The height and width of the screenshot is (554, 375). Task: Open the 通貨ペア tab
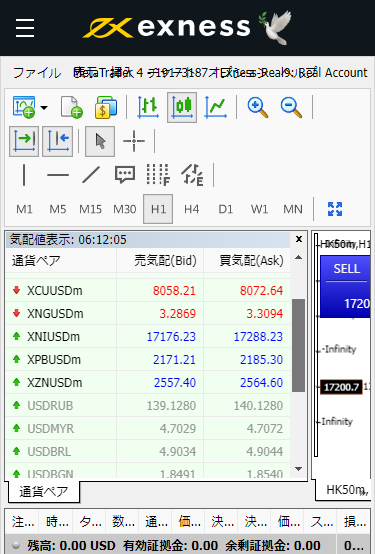pyautogui.click(x=43, y=491)
